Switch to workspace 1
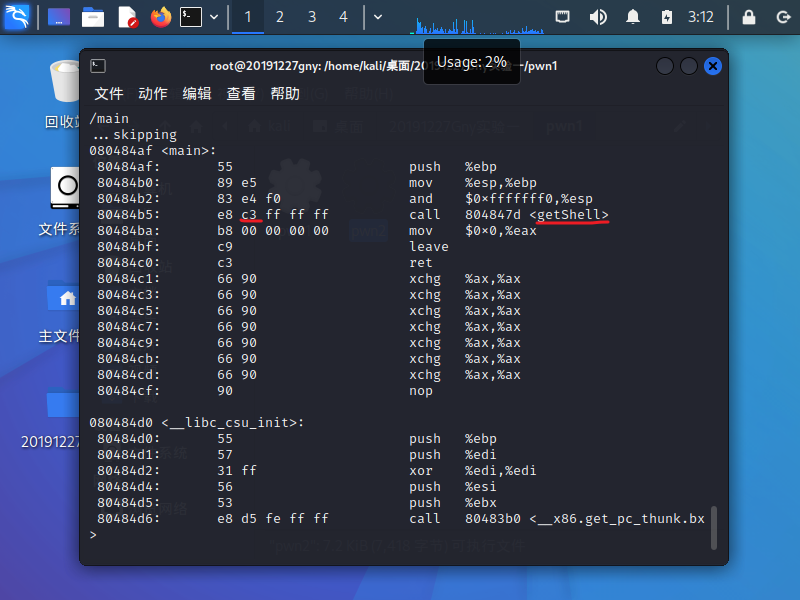Image resolution: width=800 pixels, height=600 pixels. tap(248, 17)
